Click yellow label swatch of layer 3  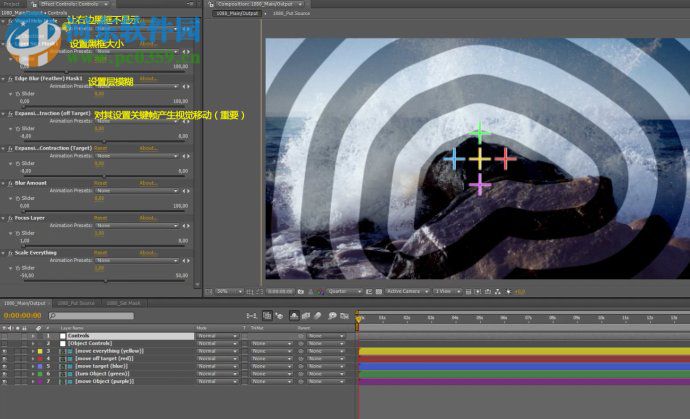[x=40, y=351]
